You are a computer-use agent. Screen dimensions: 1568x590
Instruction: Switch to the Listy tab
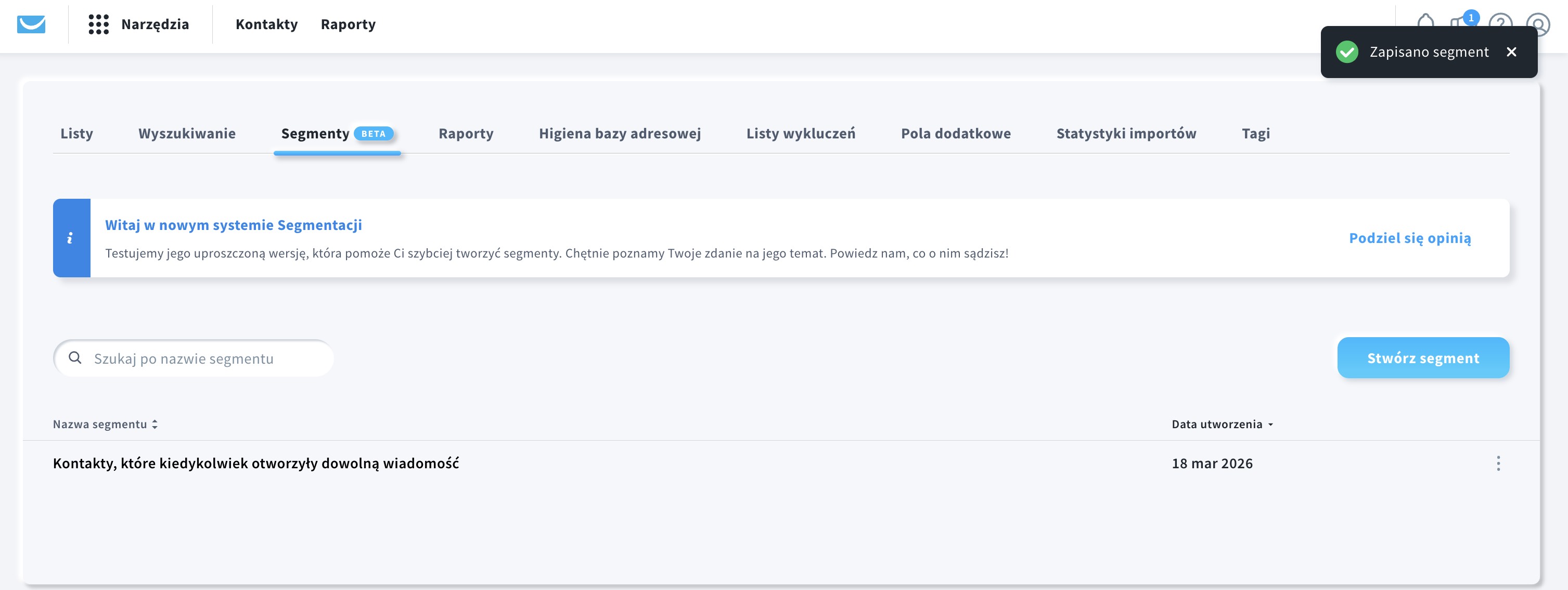pos(76,133)
